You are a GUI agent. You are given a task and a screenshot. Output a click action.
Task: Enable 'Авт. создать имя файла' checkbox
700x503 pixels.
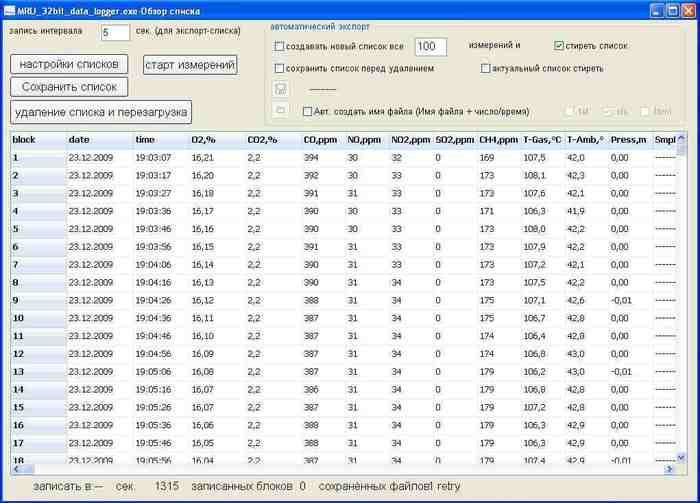(308, 111)
